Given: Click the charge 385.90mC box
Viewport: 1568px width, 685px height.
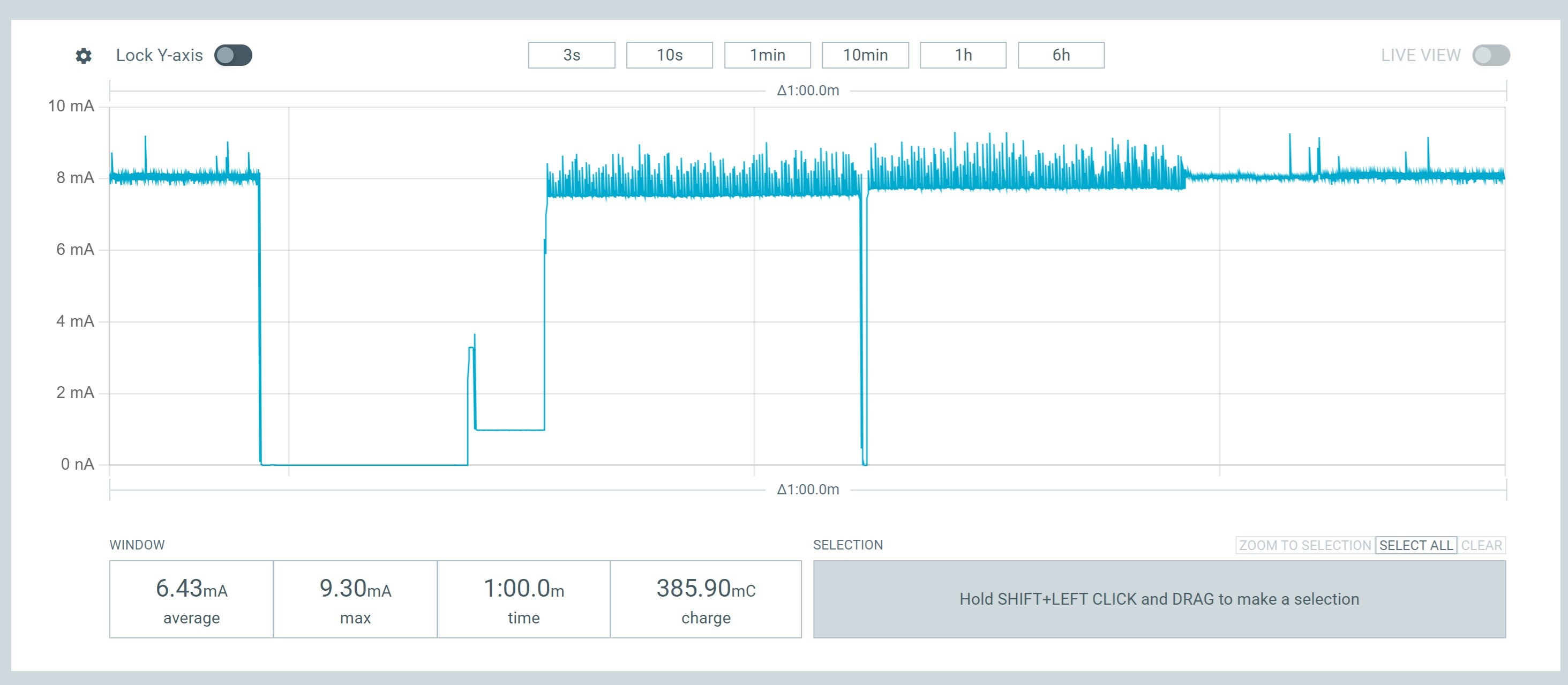Looking at the screenshot, I should pyautogui.click(x=706, y=599).
